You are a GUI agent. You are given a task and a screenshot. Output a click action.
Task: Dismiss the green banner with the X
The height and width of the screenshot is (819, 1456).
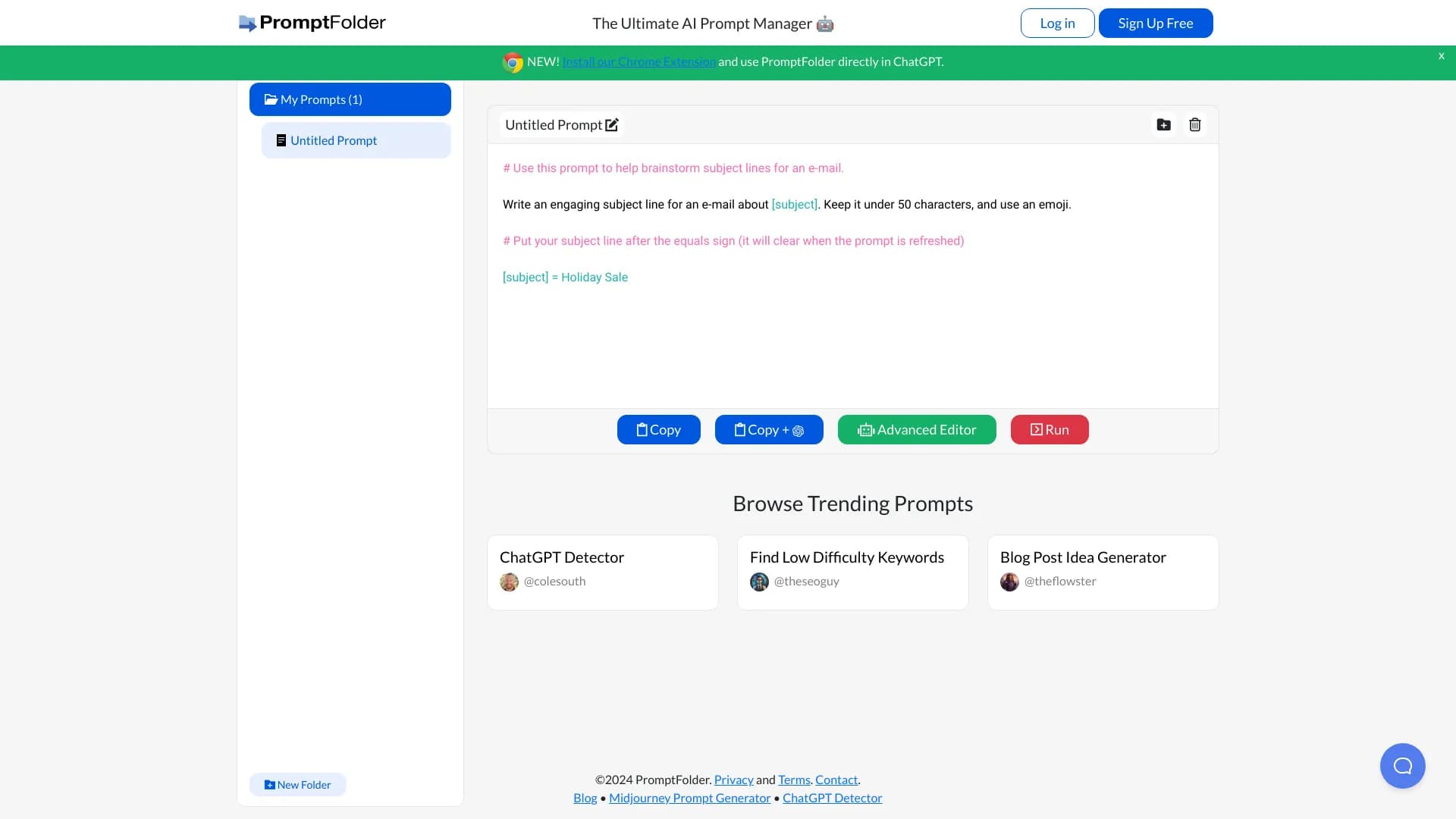coord(1440,55)
